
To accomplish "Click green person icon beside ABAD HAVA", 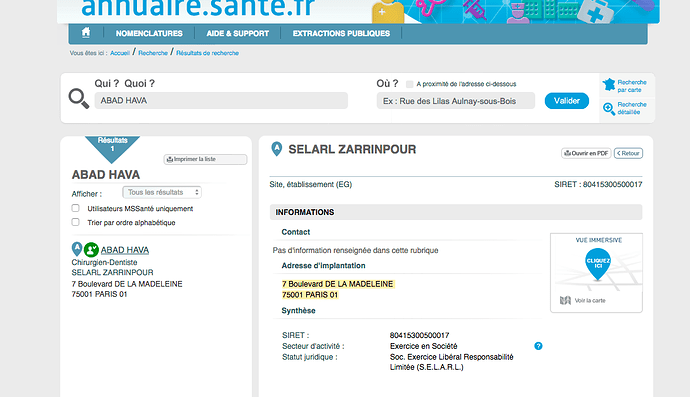I will pyautogui.click(x=91, y=250).
